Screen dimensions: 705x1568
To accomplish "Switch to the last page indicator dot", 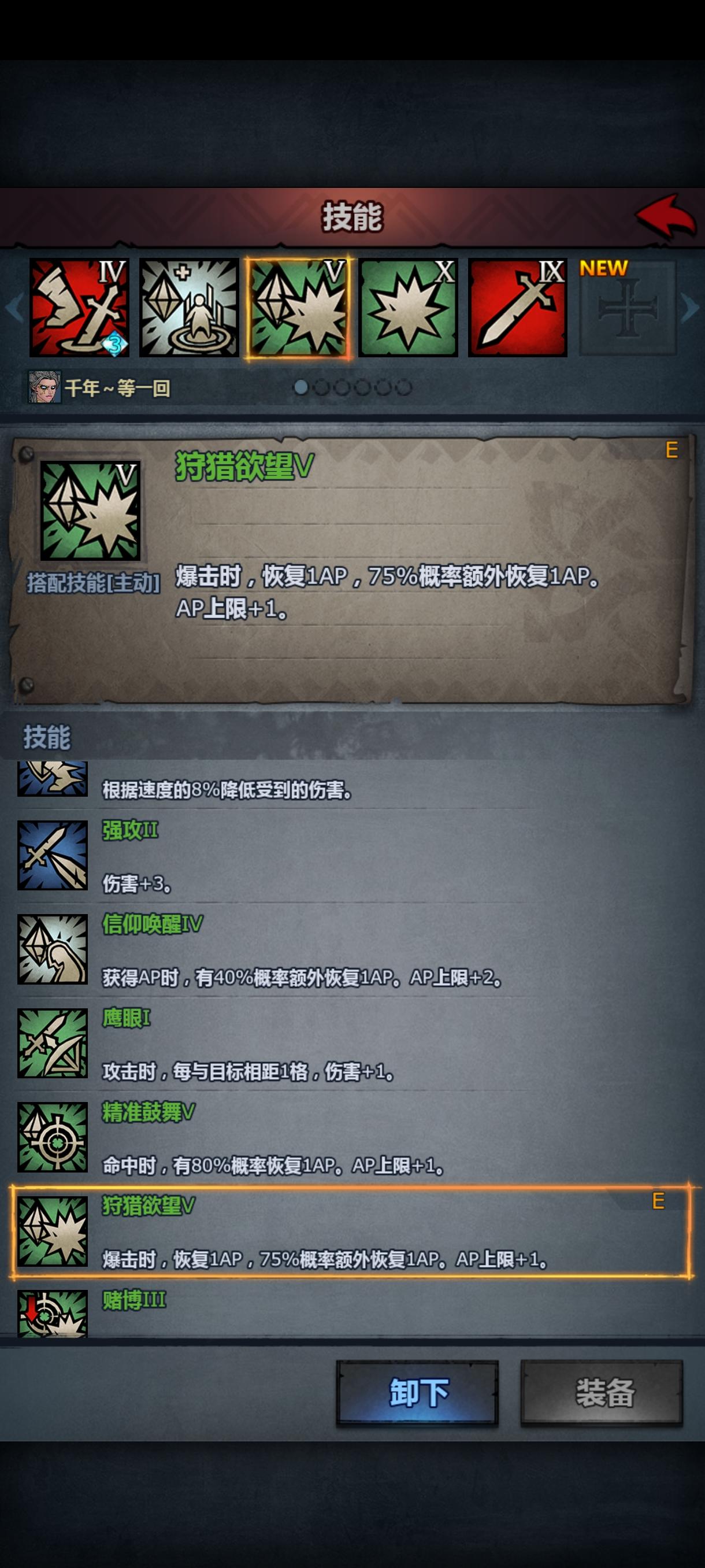I will coord(403,387).
